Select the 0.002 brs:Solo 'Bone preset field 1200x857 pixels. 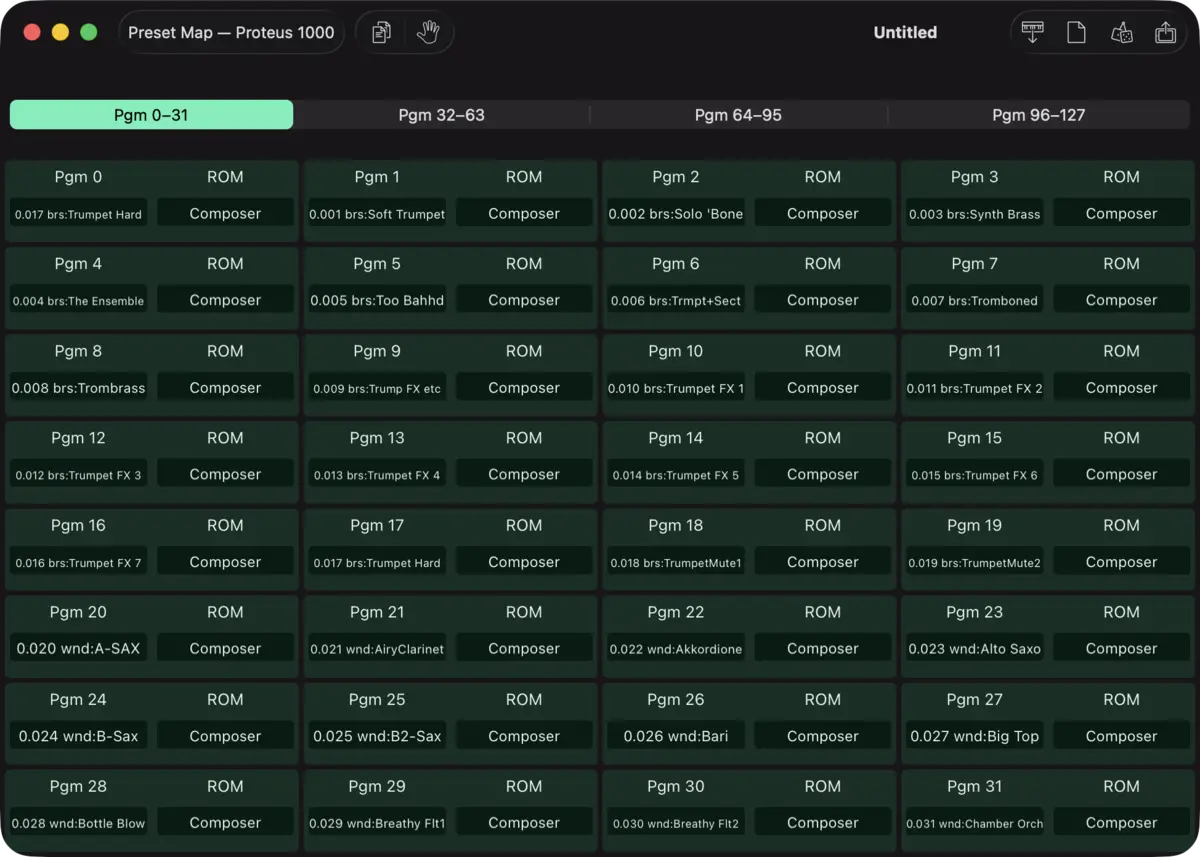(676, 214)
